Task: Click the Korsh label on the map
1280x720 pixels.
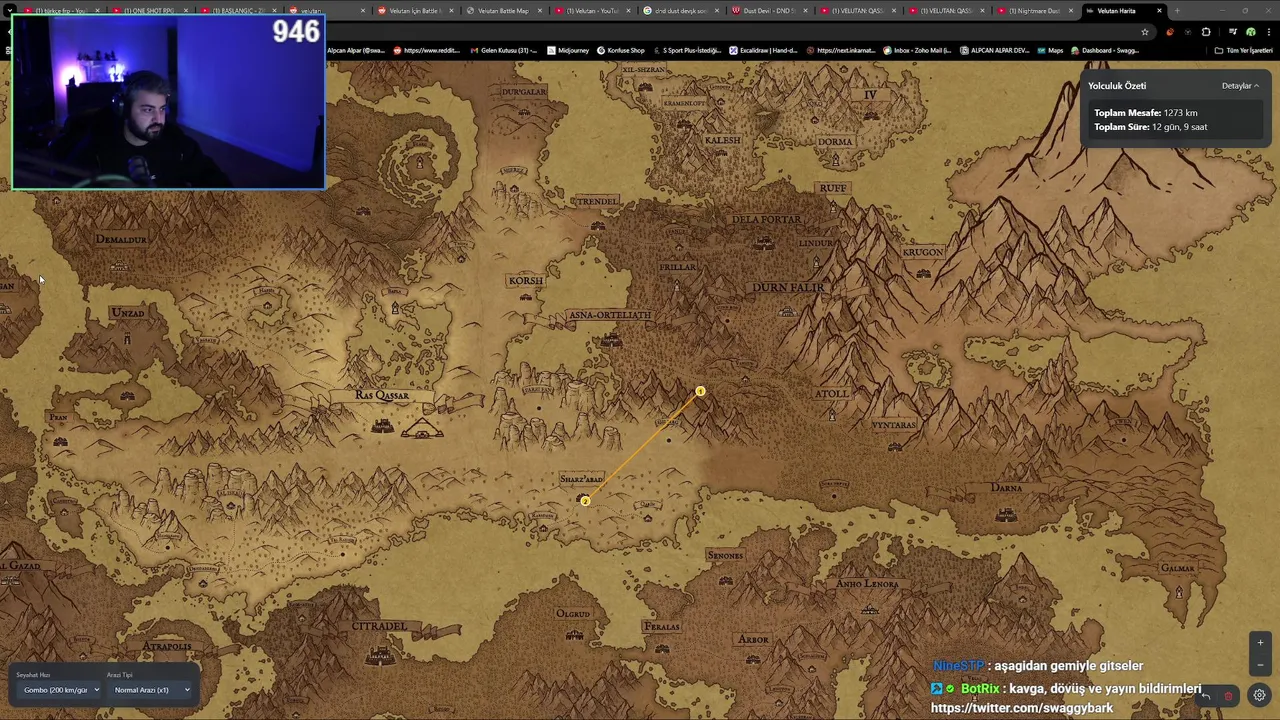Action: [x=525, y=281]
